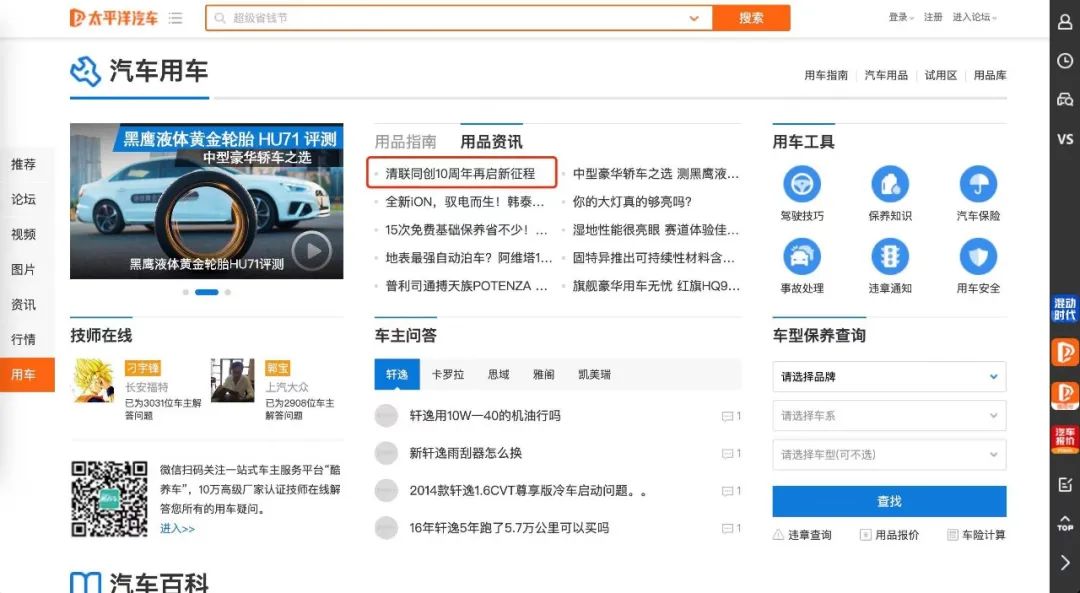Open the 用车安全 shield icon
Image resolution: width=1080 pixels, height=593 pixels.
coord(978,256)
